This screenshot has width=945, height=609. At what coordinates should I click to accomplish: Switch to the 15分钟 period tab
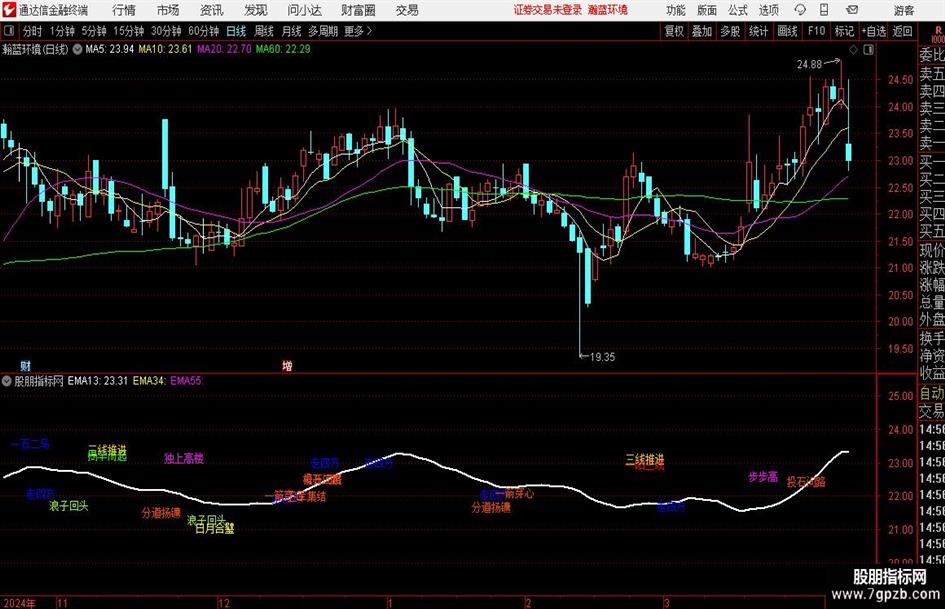pyautogui.click(x=129, y=31)
